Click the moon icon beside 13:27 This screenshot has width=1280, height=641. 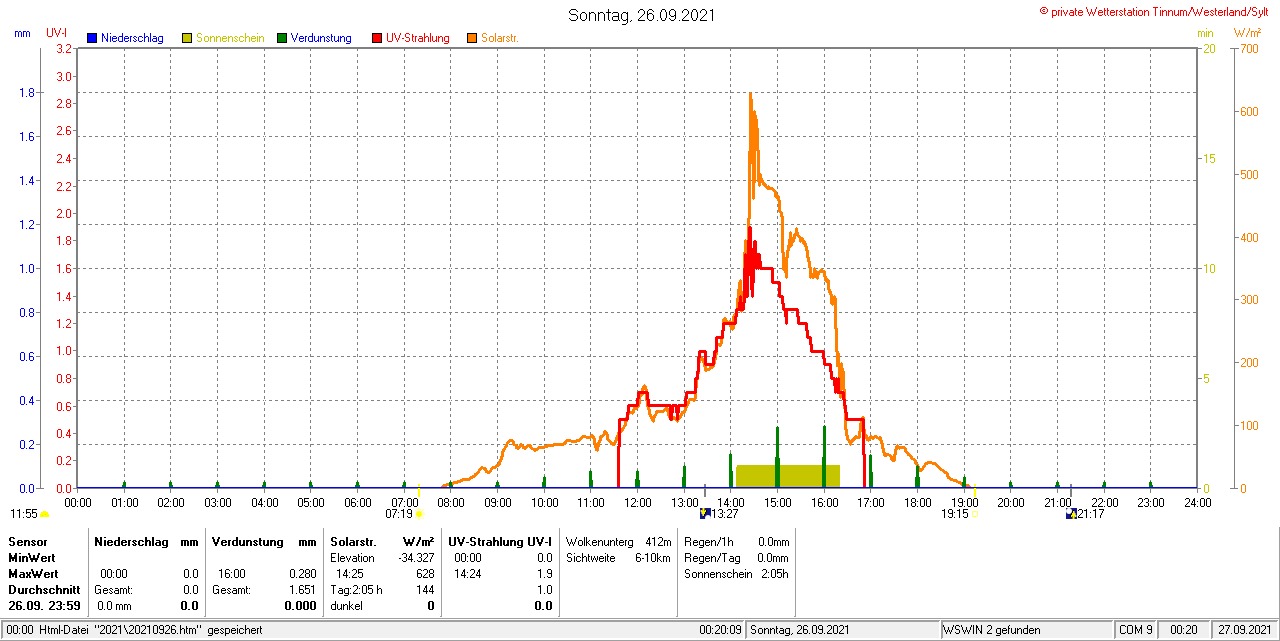(x=705, y=514)
